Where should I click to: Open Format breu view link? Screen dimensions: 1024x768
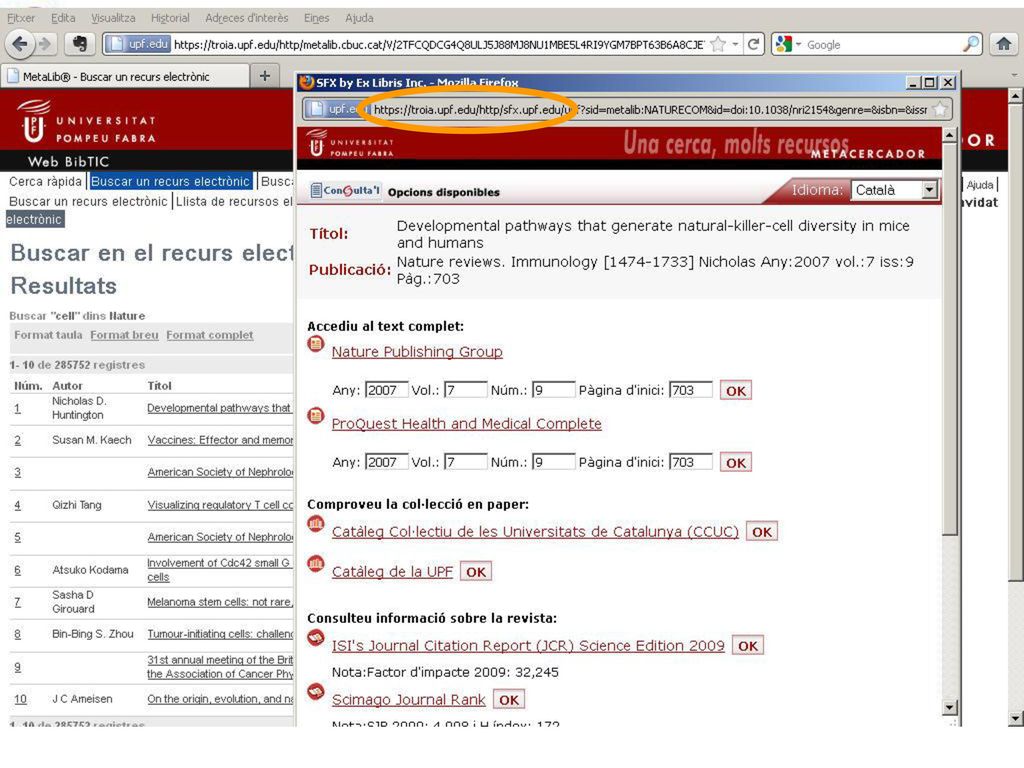[124, 335]
